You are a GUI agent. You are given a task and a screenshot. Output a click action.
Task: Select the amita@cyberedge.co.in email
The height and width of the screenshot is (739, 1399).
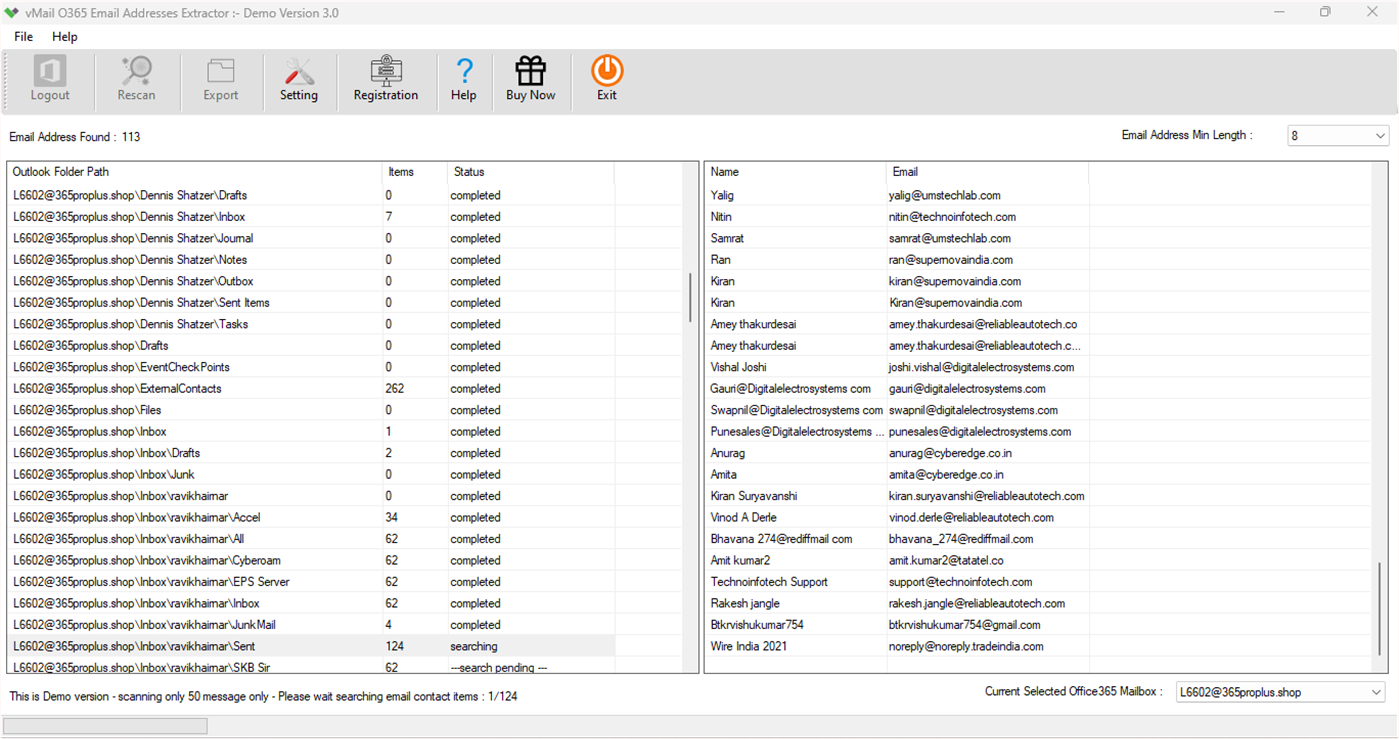946,475
